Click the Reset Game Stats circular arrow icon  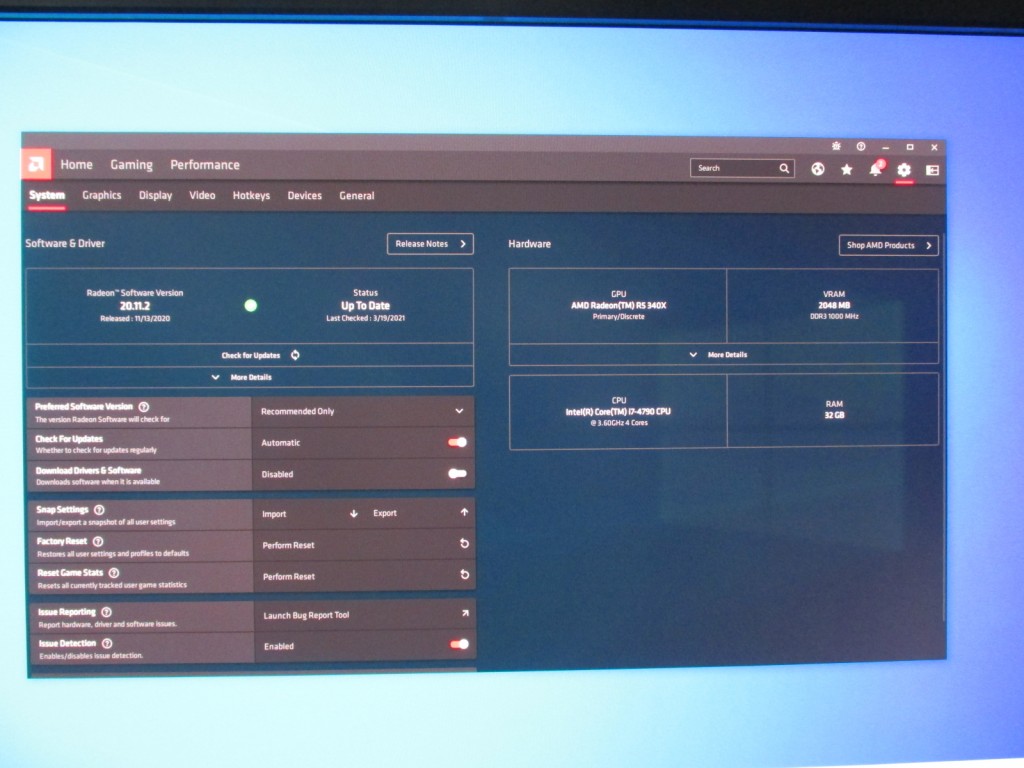coord(464,575)
